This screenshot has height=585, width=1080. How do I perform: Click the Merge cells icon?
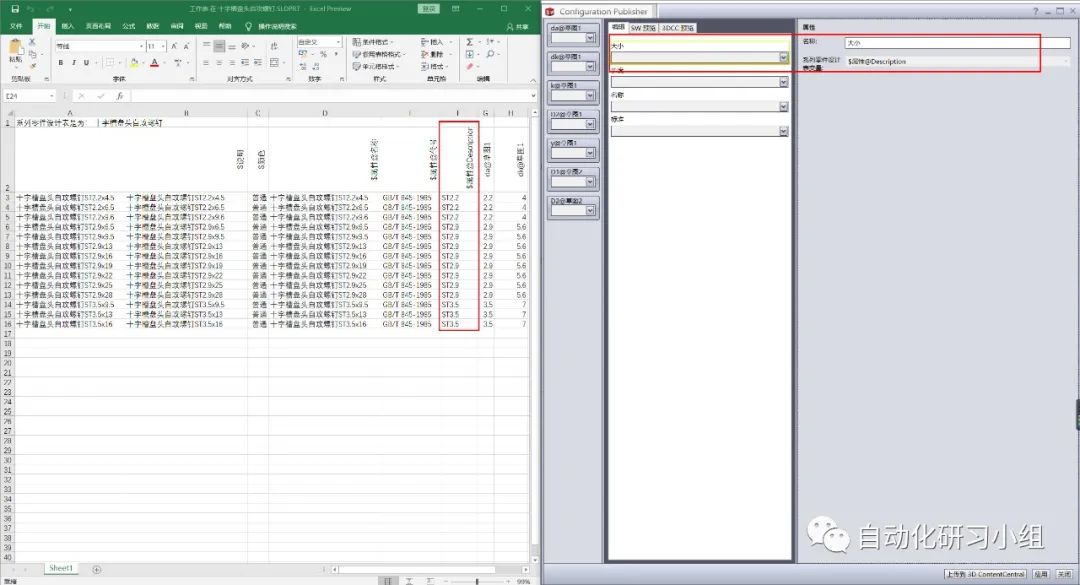click(x=273, y=63)
